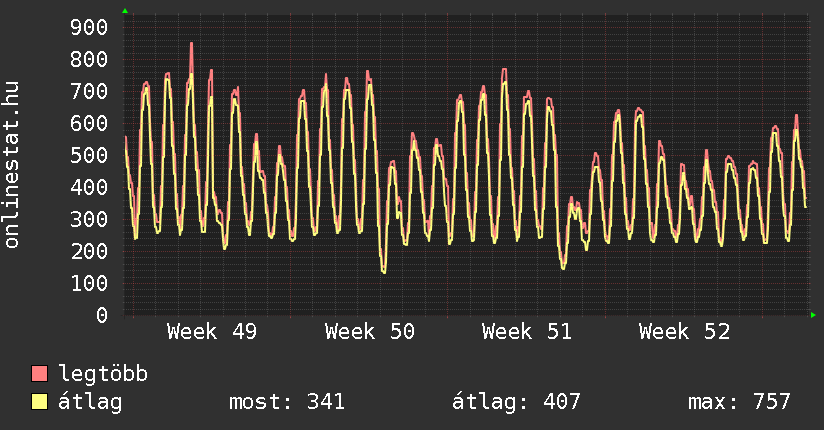Click the 'átlag: 407' statistic
Screen dimensions: 824x430
pyautogui.click(x=516, y=402)
